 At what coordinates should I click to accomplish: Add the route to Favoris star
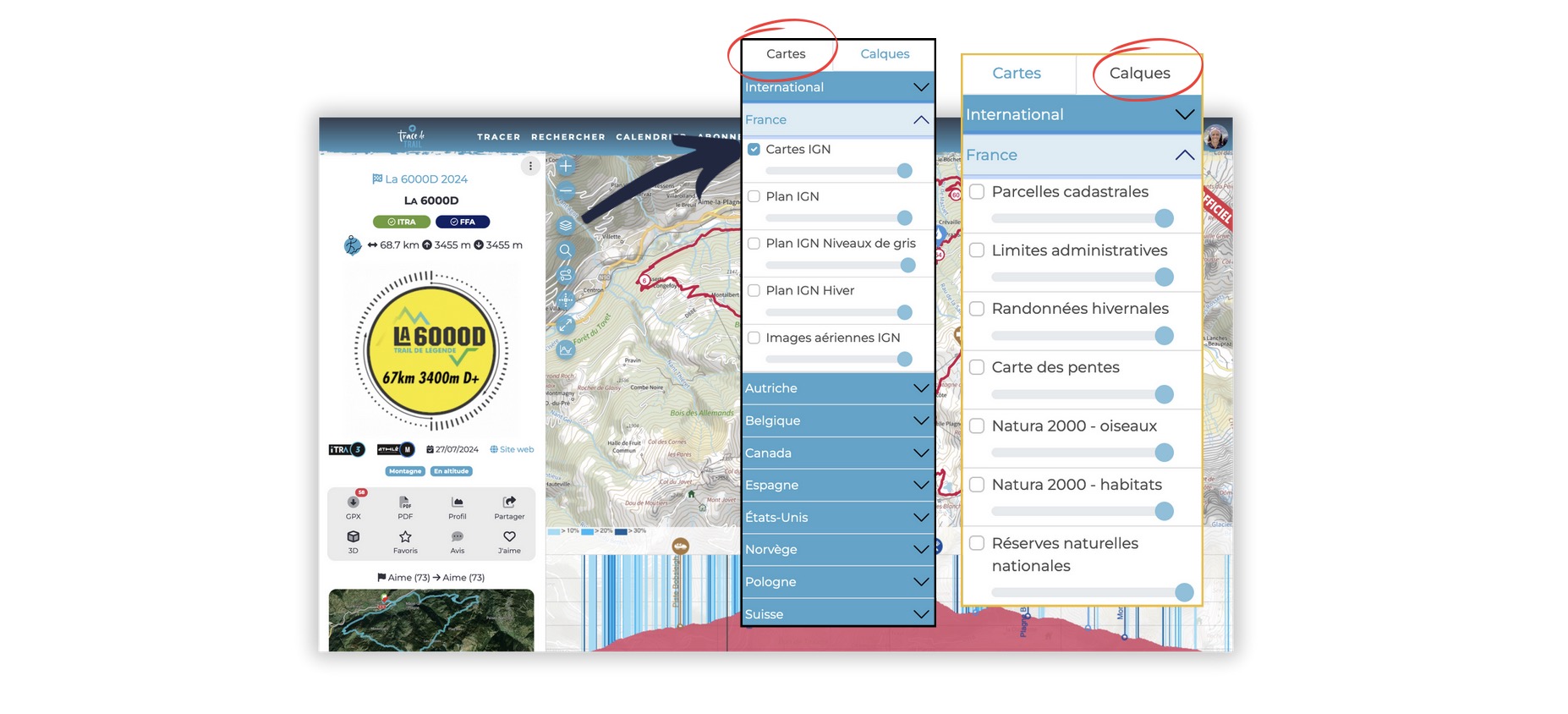point(405,537)
